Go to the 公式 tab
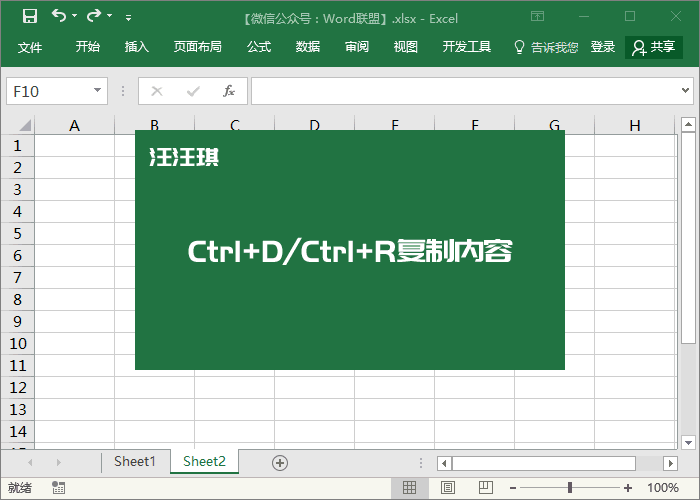Screen dimensions: 700x500 pyautogui.click(x=259, y=47)
